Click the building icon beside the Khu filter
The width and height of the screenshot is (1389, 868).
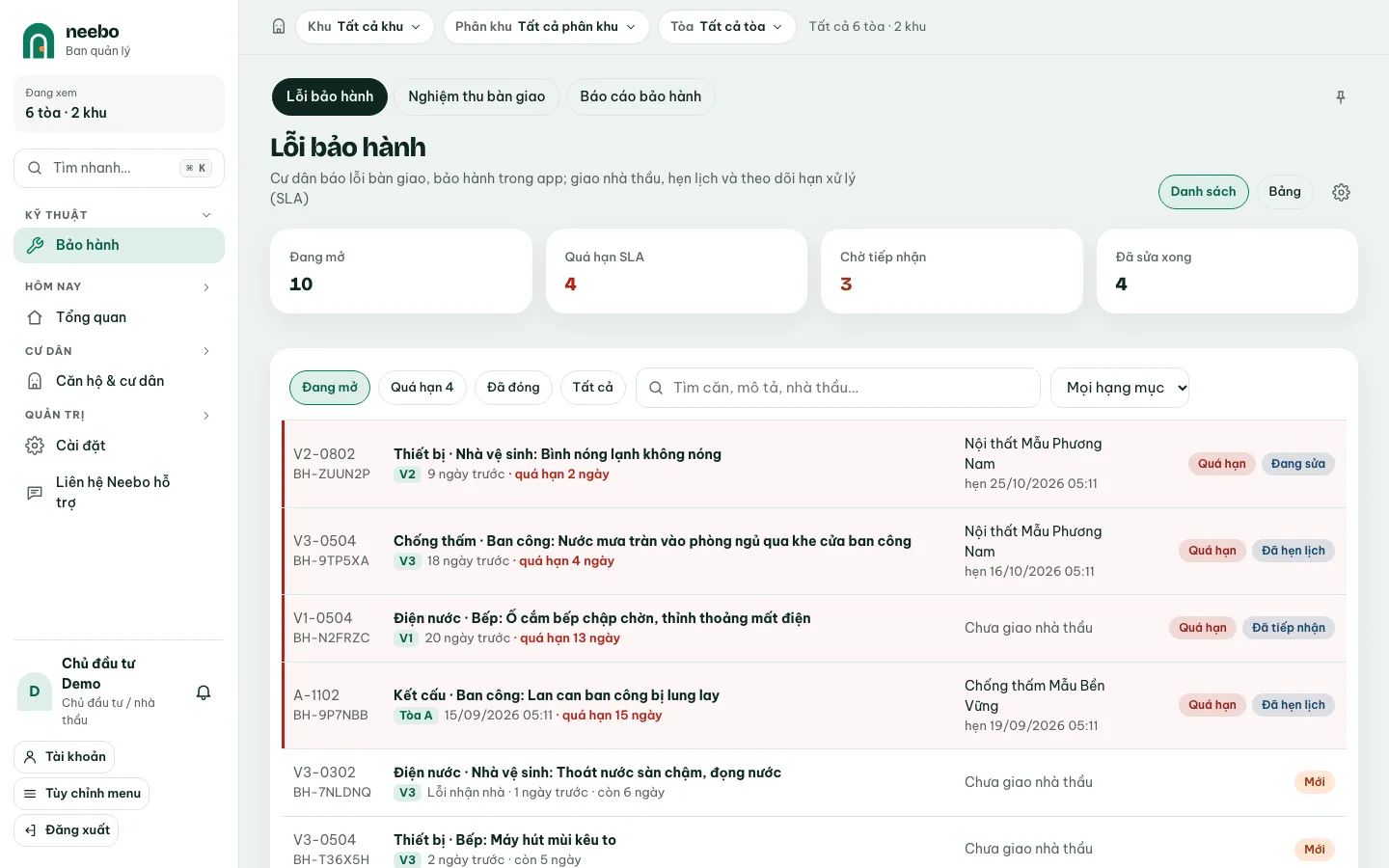pyautogui.click(x=279, y=27)
